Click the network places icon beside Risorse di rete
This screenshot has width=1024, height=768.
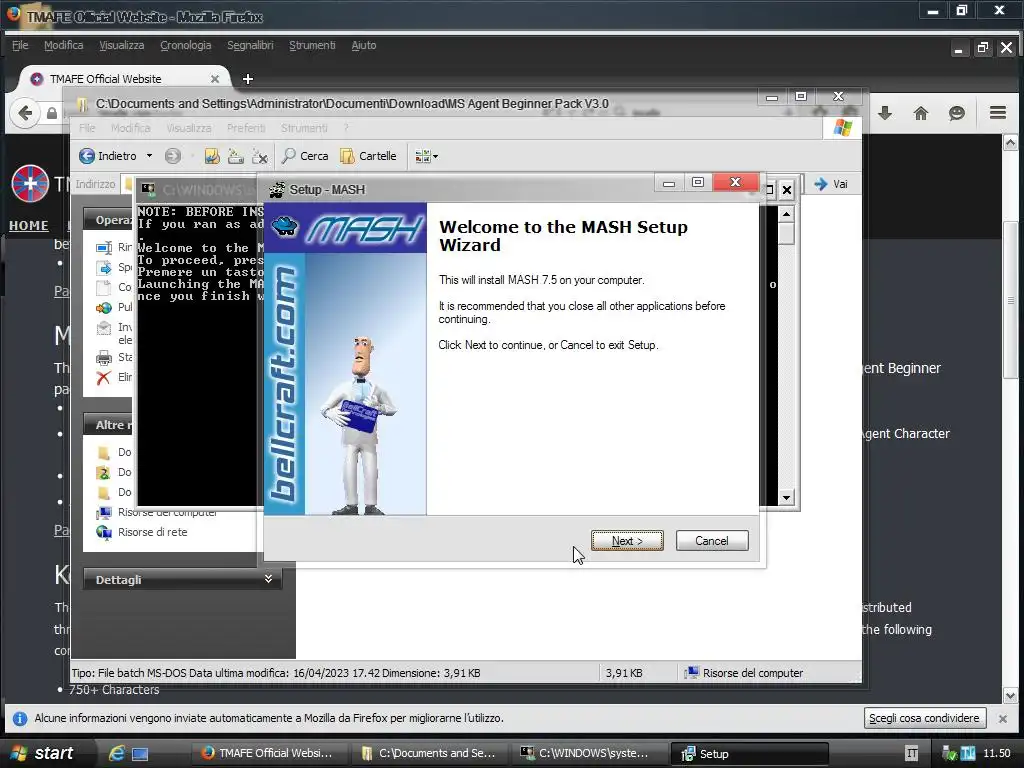(x=104, y=532)
